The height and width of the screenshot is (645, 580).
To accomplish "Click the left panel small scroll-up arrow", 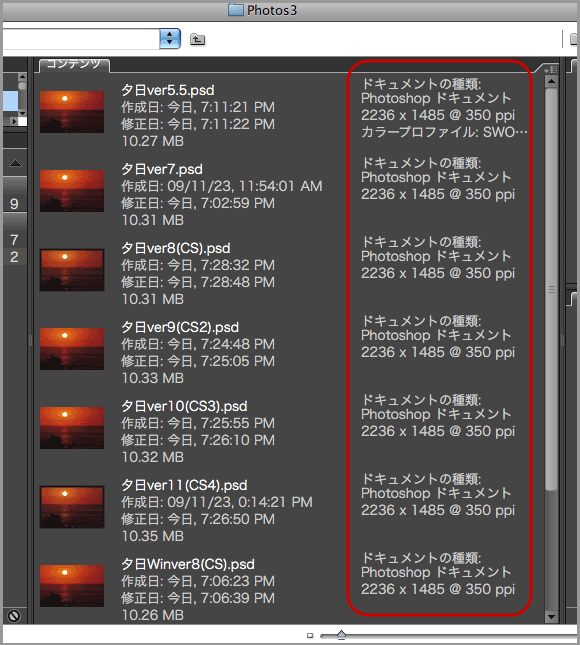I will pyautogui.click(x=22, y=77).
